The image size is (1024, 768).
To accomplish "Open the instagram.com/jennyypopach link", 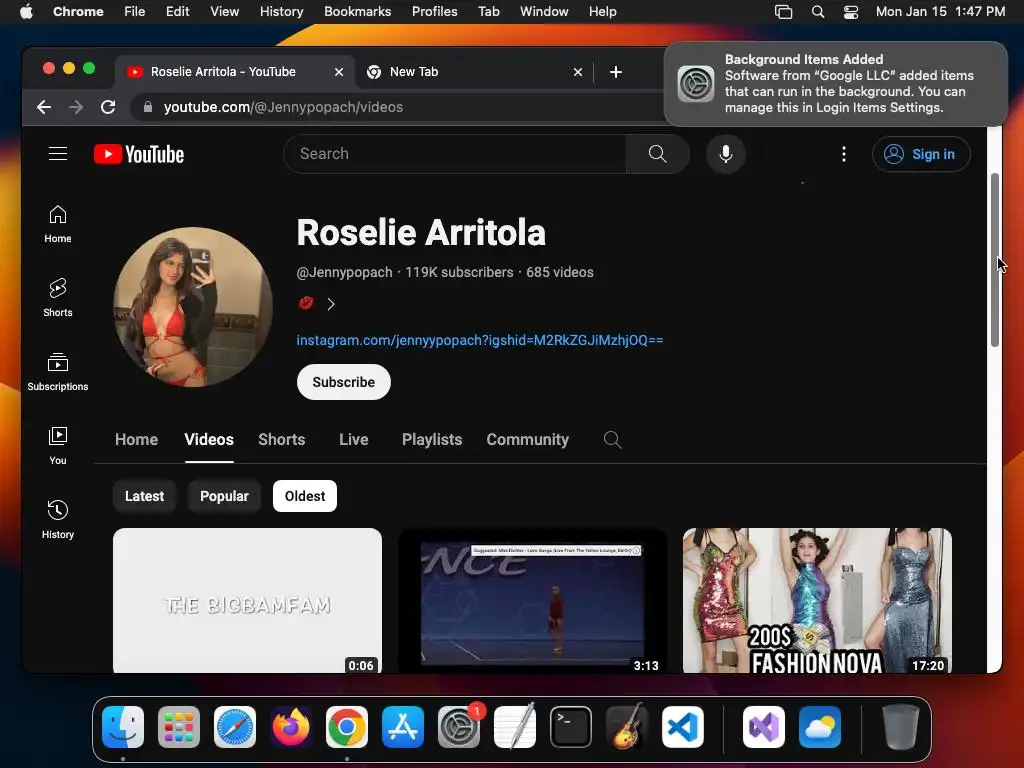I will [480, 340].
